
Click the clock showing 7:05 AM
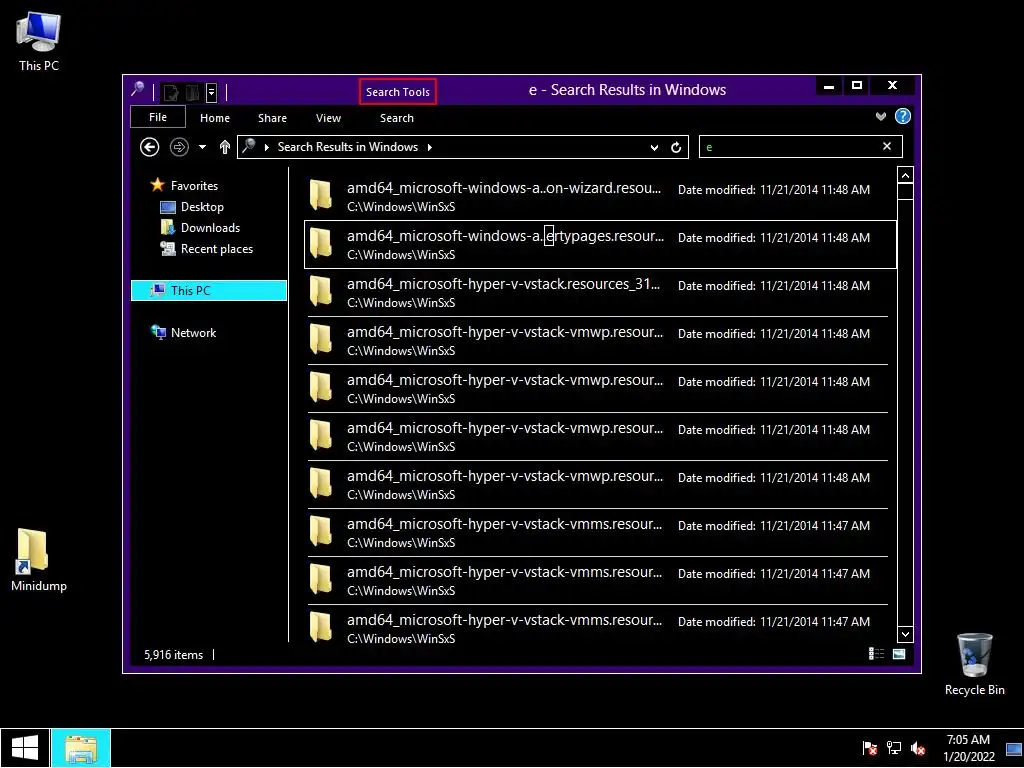968,748
